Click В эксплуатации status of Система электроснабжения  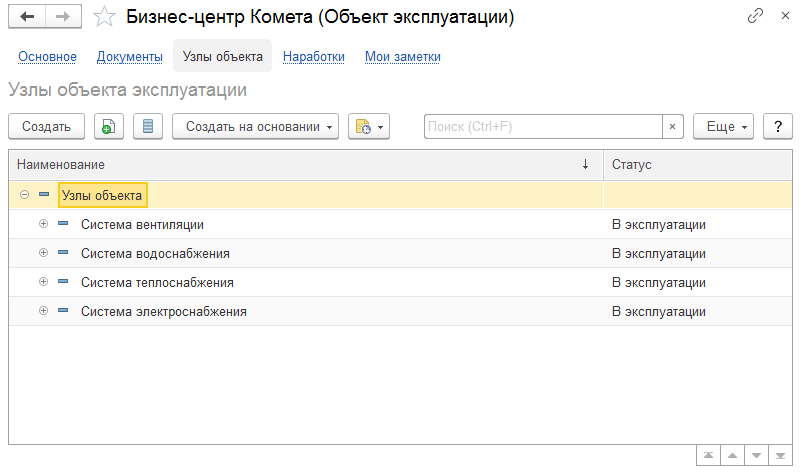click(658, 311)
